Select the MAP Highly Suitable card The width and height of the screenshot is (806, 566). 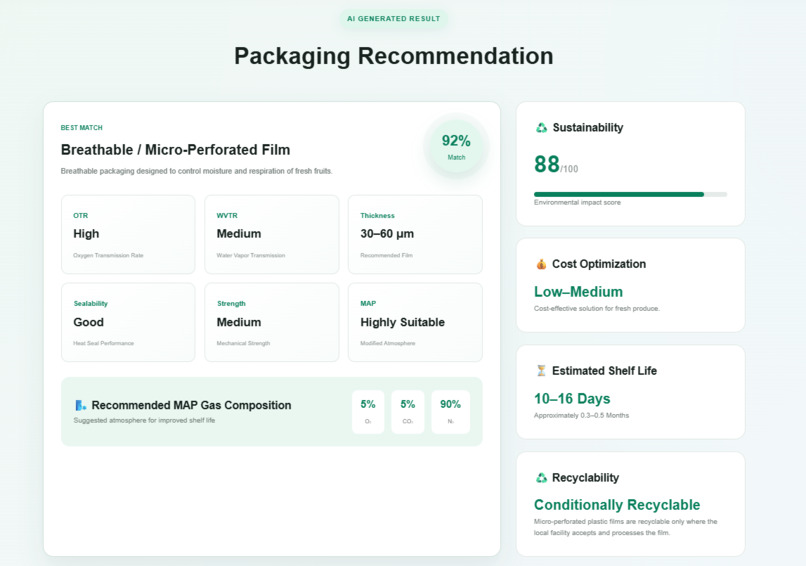pyautogui.click(x=415, y=322)
